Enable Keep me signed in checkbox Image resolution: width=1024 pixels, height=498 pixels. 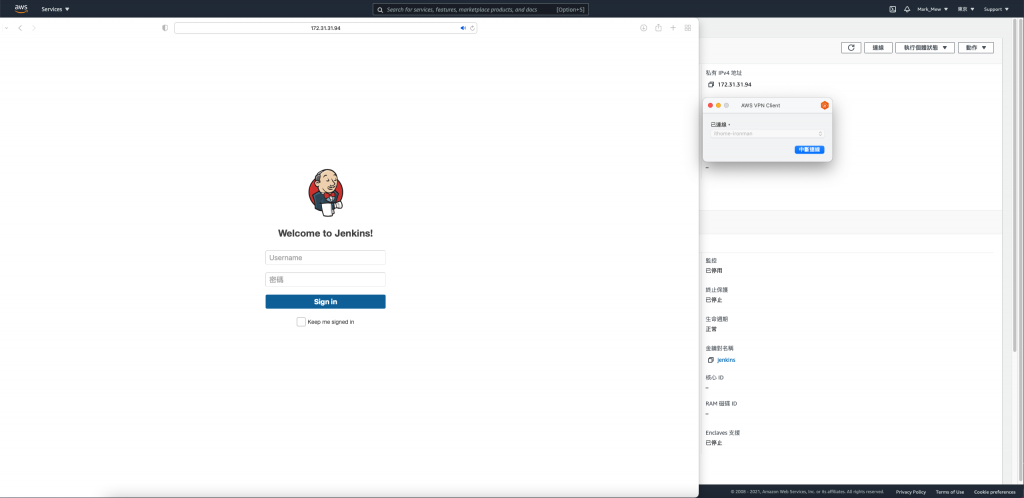pos(301,322)
